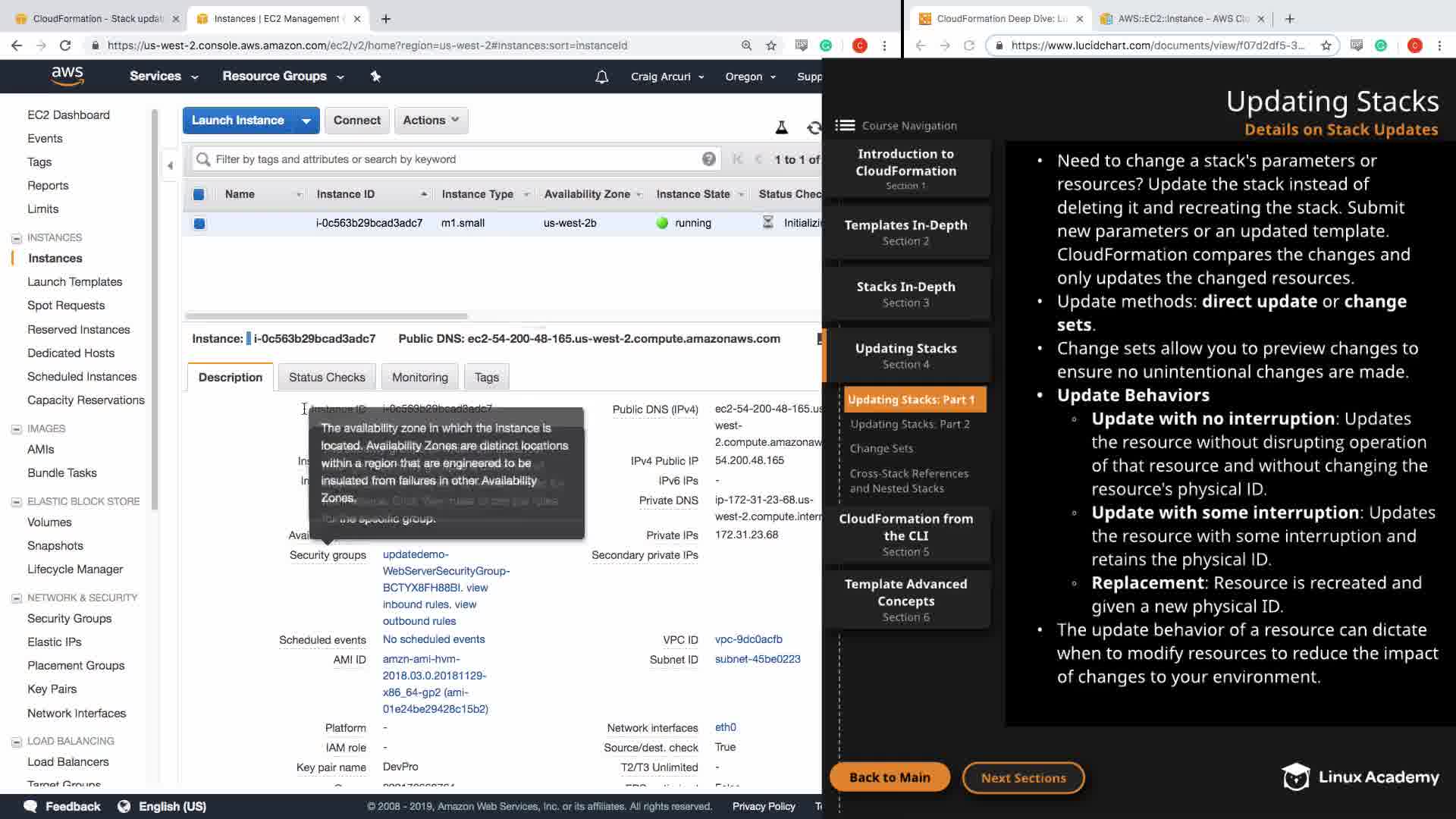This screenshot has width=1456, height=819.
Task: Switch to the Status Checks tab
Action: tap(326, 377)
